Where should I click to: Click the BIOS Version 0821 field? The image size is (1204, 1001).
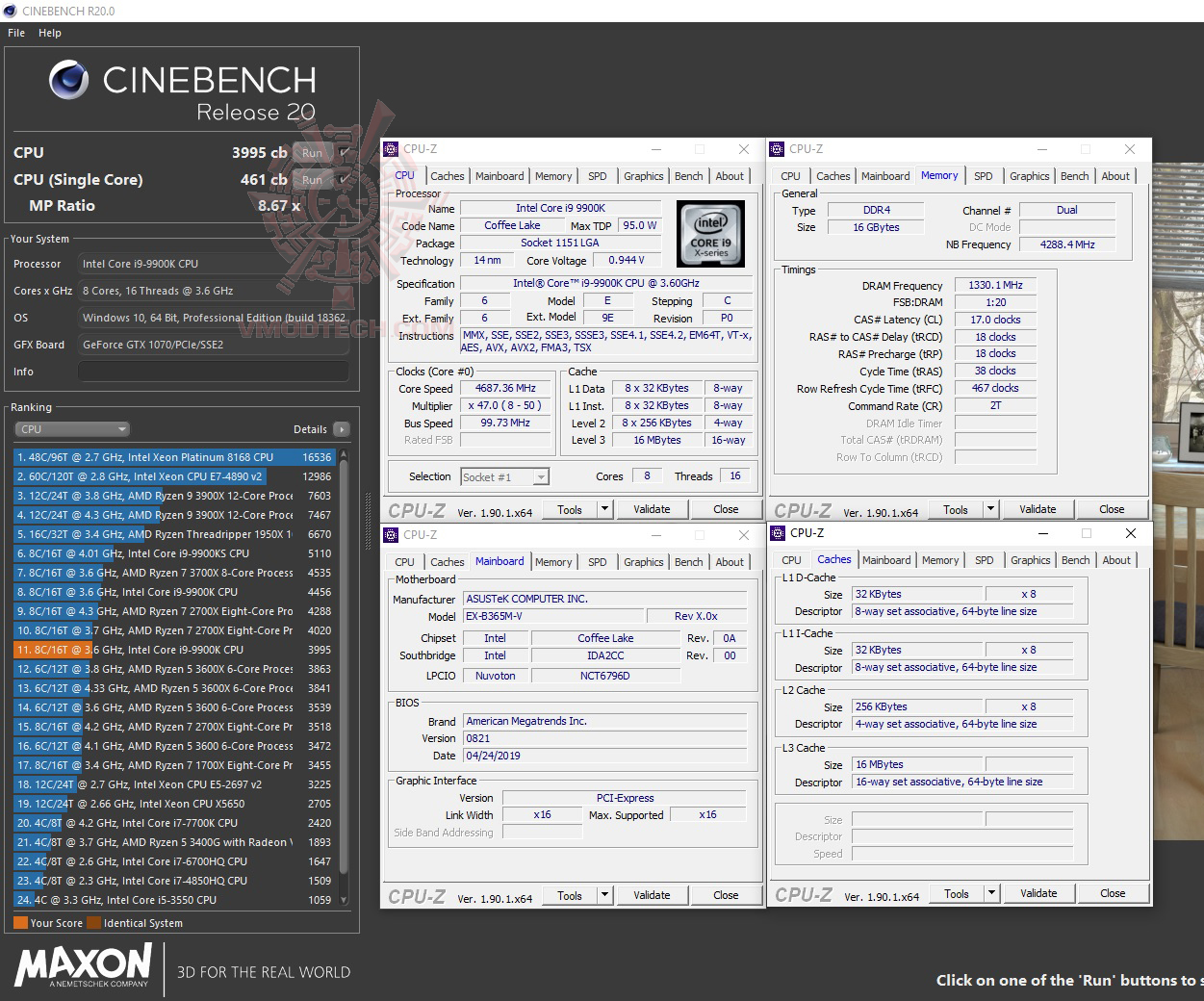(x=604, y=738)
